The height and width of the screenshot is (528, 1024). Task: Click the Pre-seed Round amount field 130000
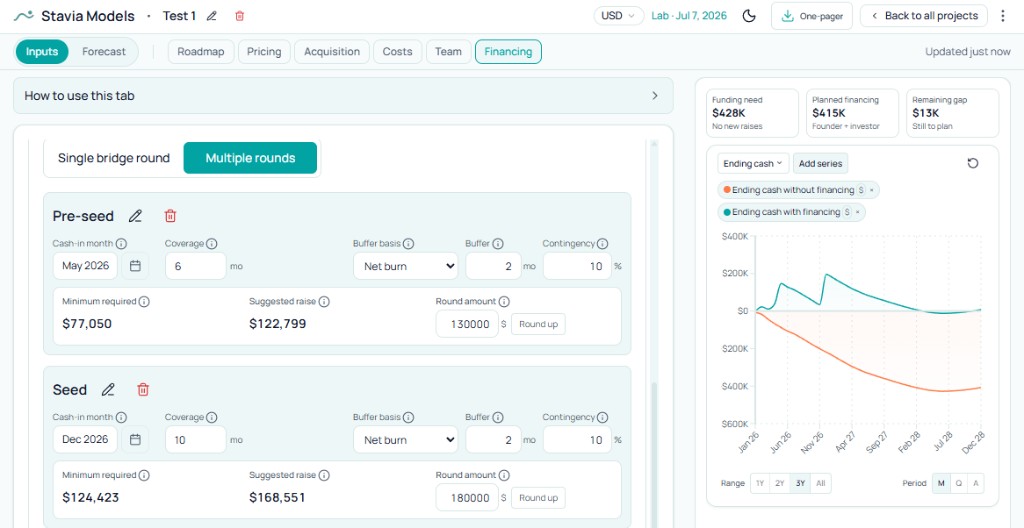[467, 324]
